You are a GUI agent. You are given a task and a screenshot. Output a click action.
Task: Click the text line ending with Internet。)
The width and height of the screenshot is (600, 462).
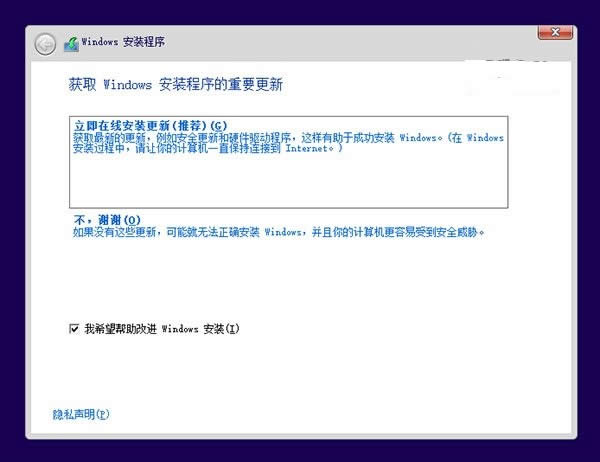point(208,149)
